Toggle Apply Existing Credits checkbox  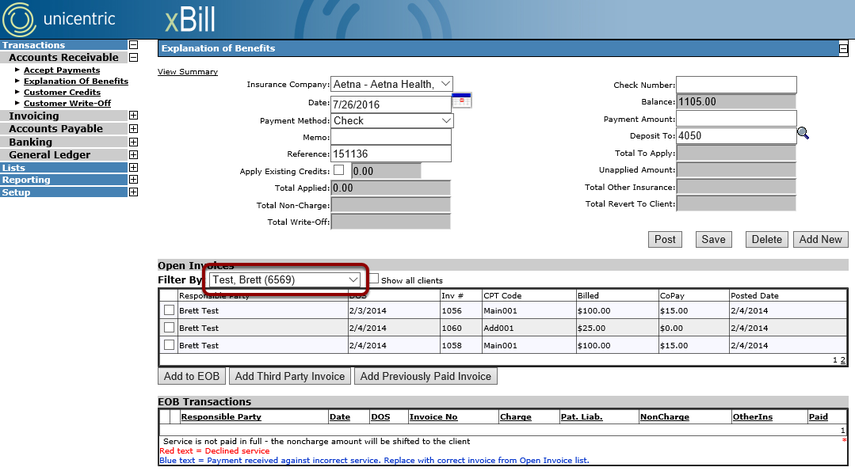[x=339, y=170]
